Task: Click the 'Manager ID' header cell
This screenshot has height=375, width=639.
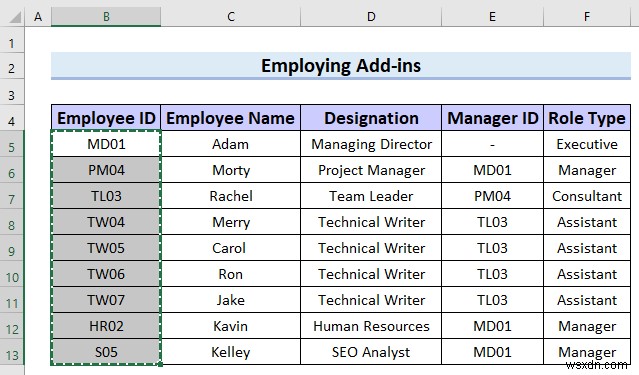Action: [492, 118]
